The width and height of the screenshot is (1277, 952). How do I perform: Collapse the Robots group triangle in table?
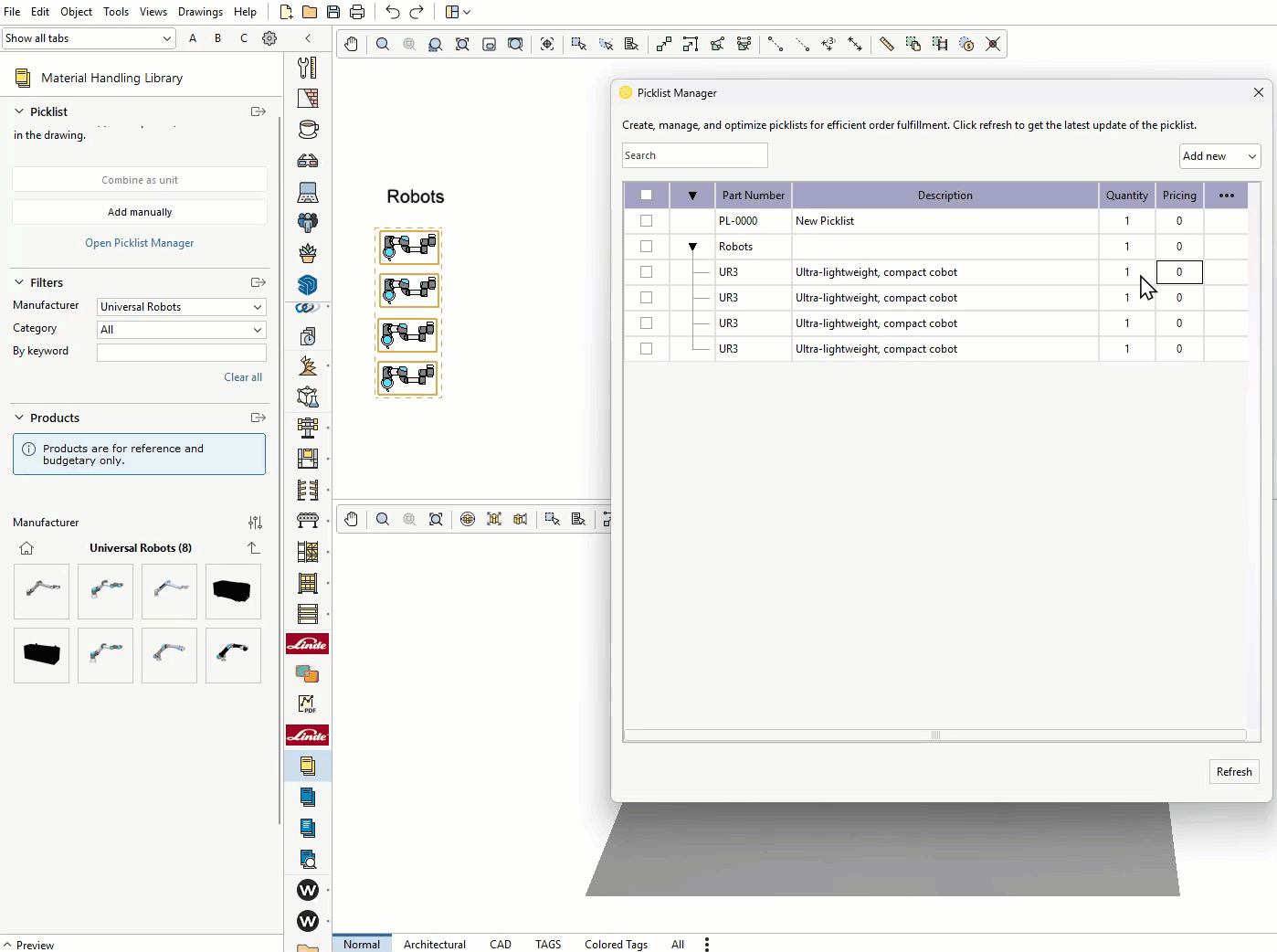692,247
